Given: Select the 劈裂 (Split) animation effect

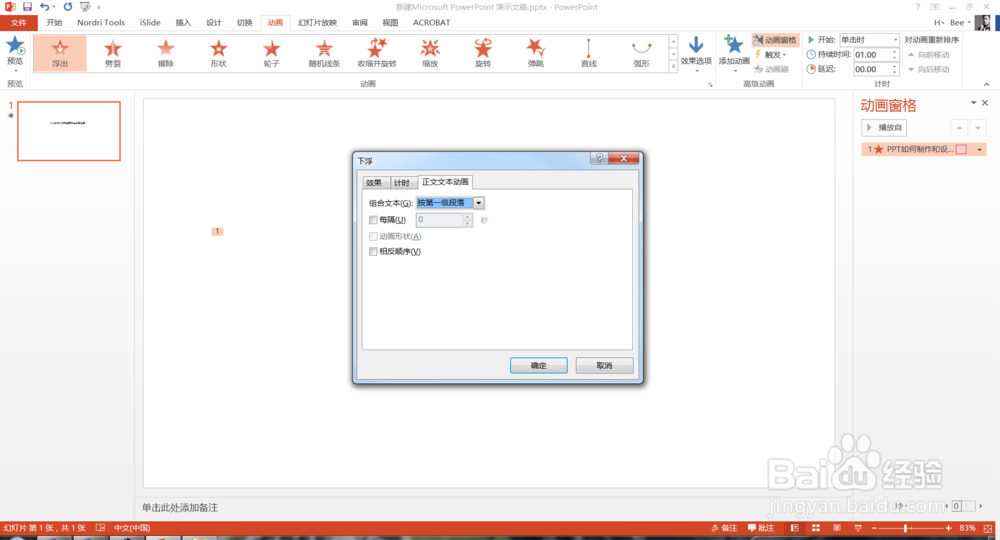Looking at the screenshot, I should [x=113, y=53].
